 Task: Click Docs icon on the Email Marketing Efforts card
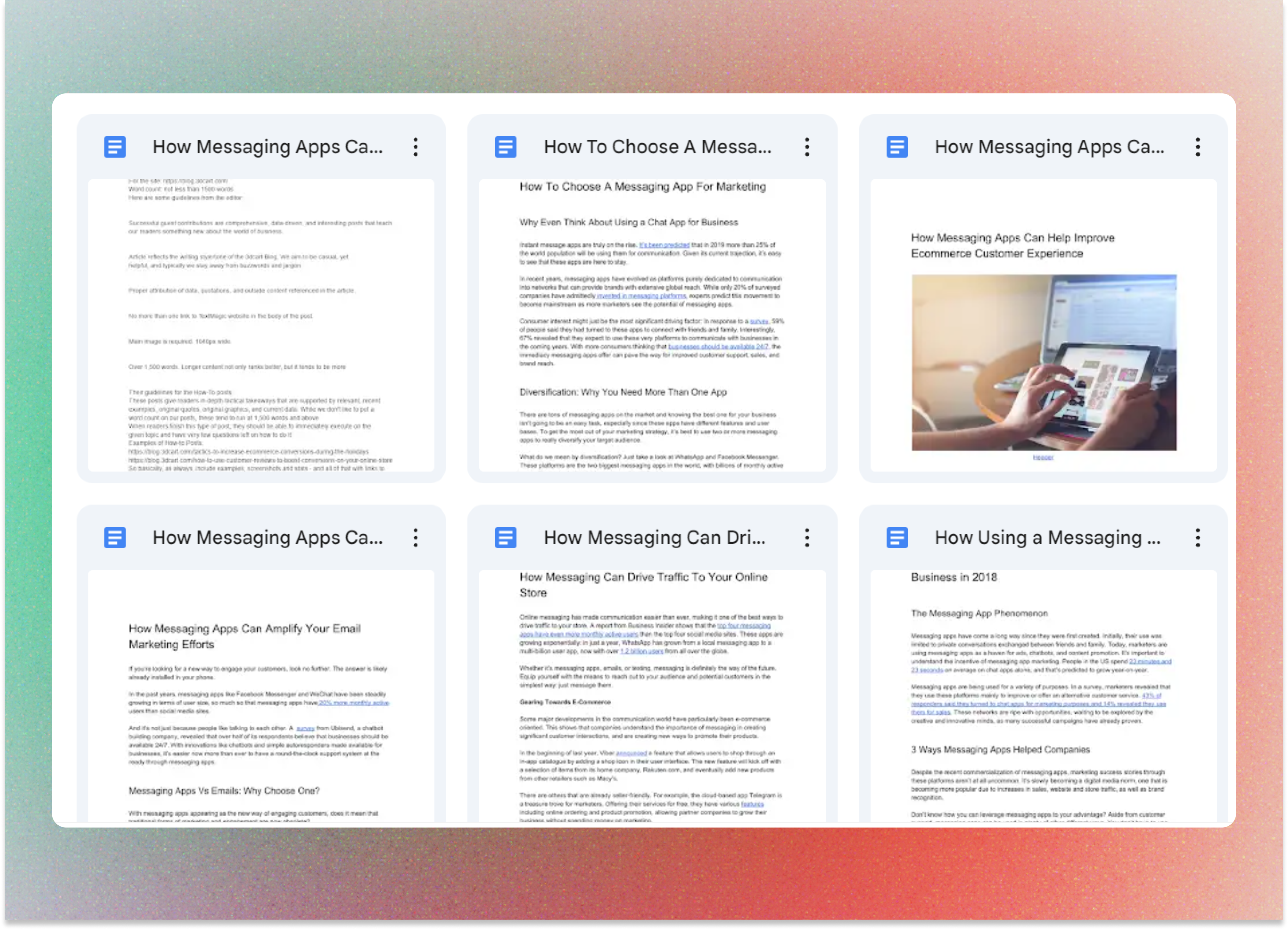(114, 538)
